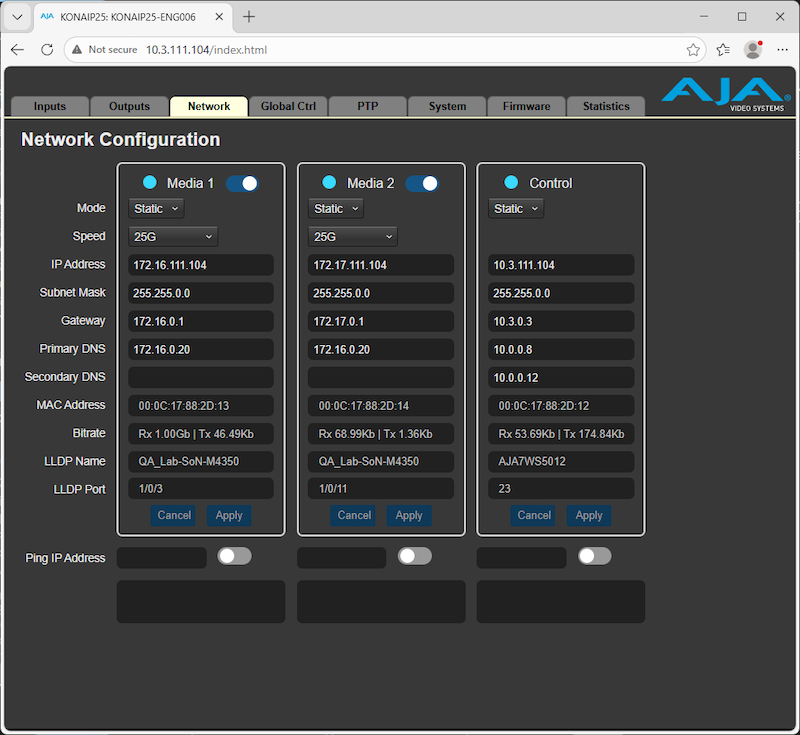Cancel changes for Media 1
Screen dimensions: 800x735
click(174, 515)
